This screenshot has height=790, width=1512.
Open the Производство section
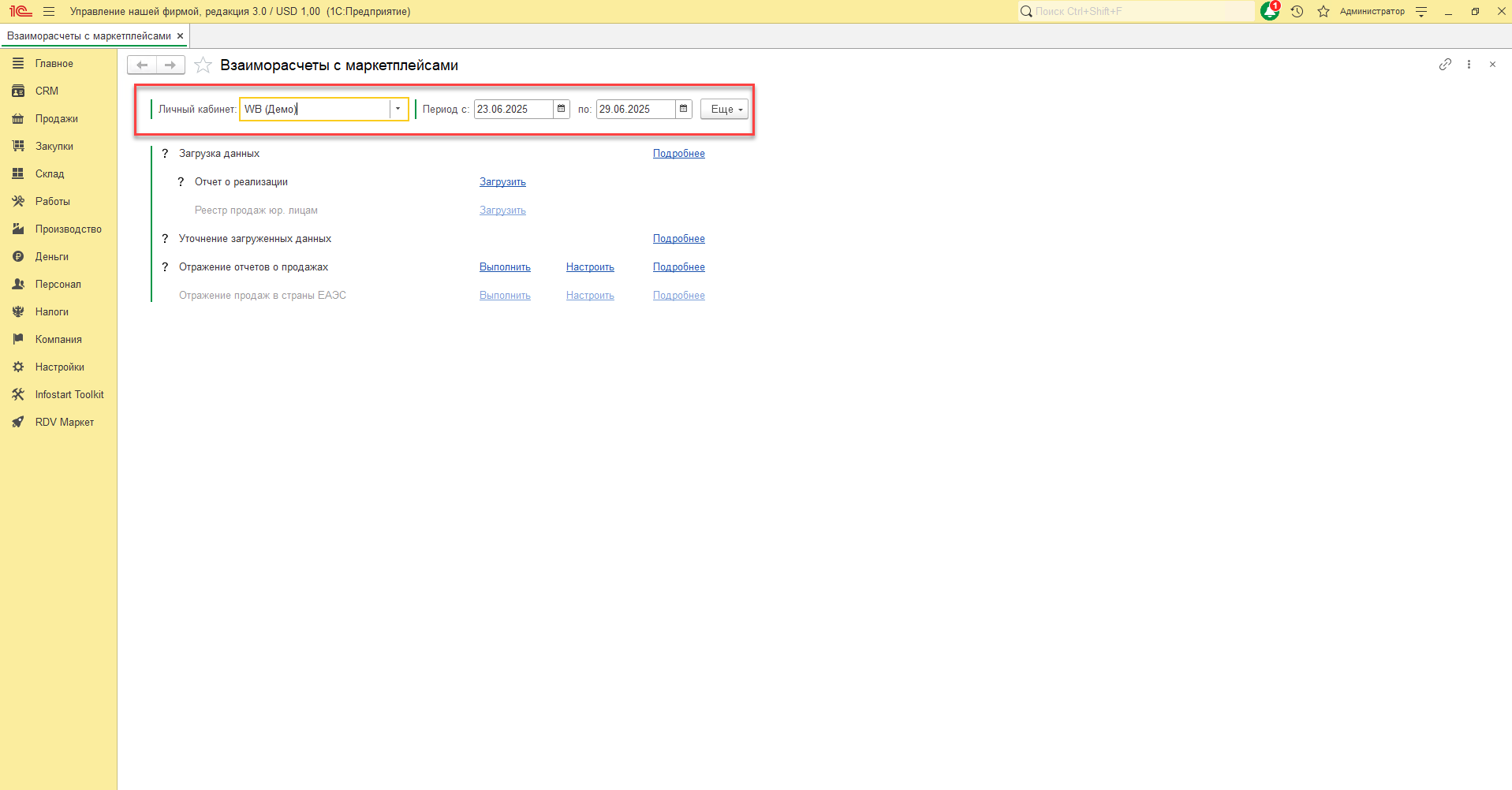[58, 229]
